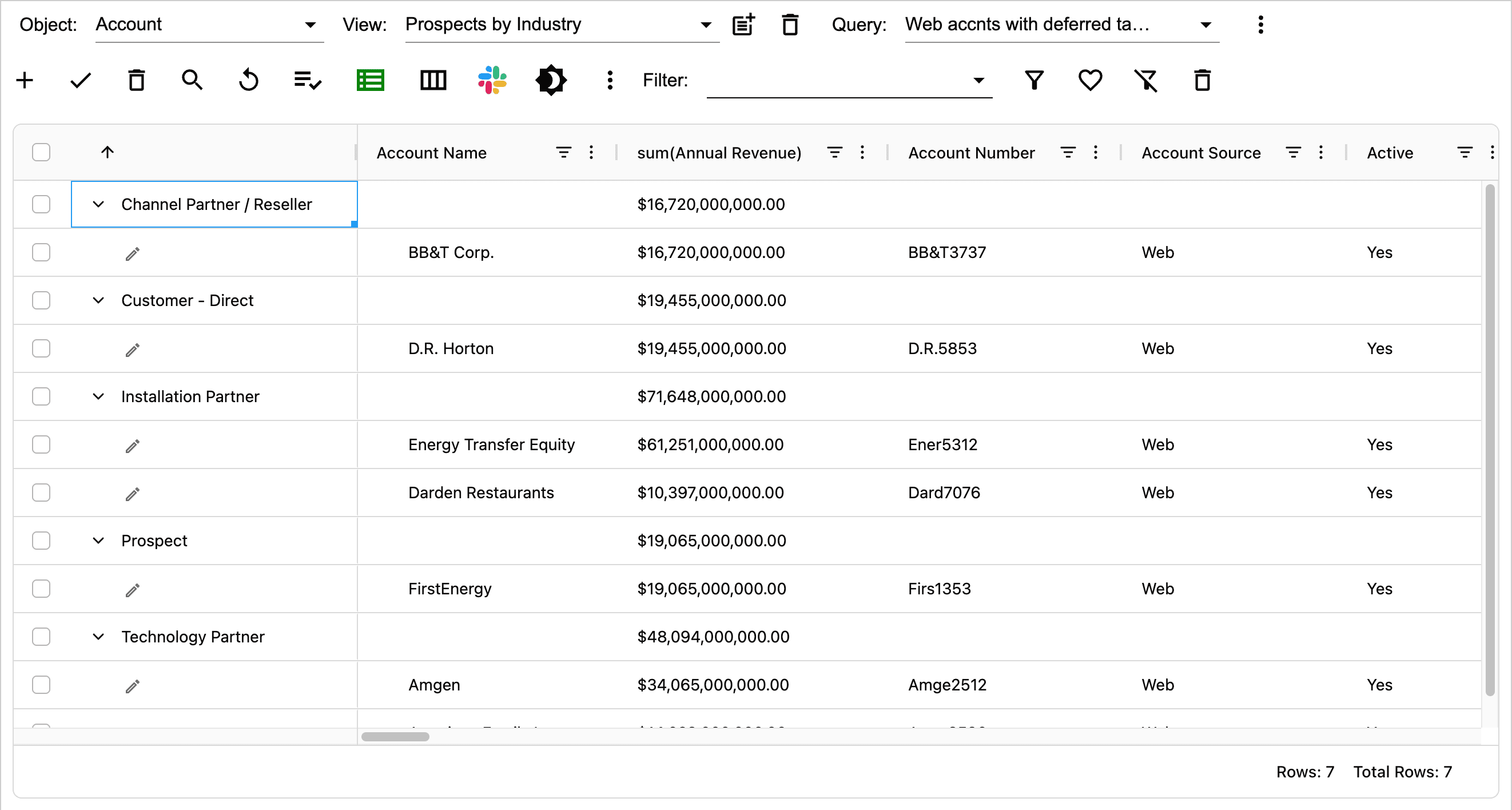Open sum(Annual Revenue) column filter menu
Screen dimensions: 1512x810
point(834,153)
